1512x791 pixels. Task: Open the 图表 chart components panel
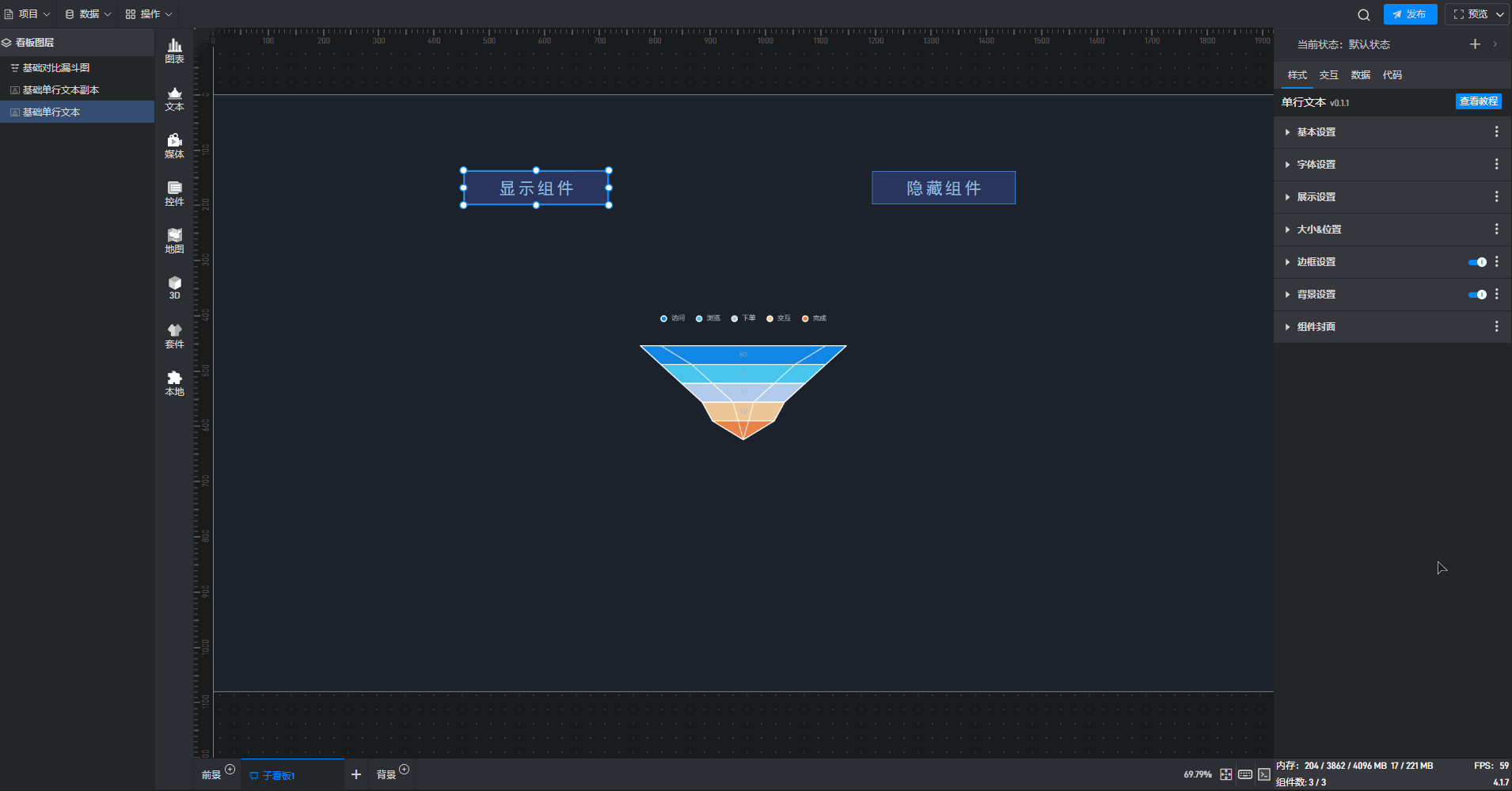pos(174,51)
